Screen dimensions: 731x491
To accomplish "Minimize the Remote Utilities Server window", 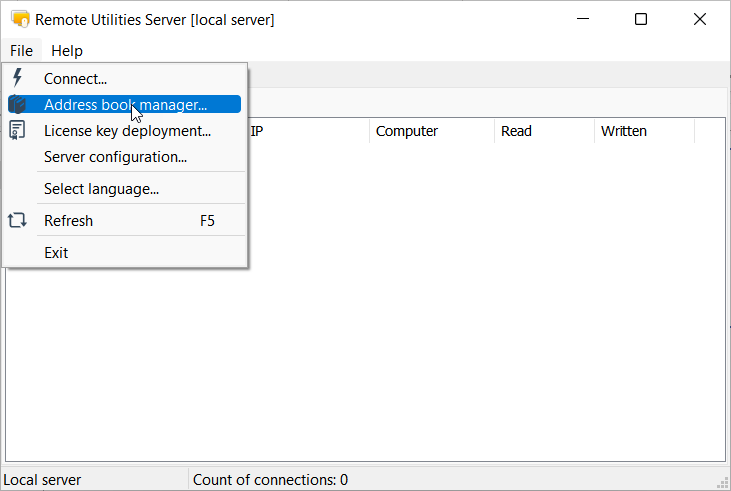I will pyautogui.click(x=583, y=19).
